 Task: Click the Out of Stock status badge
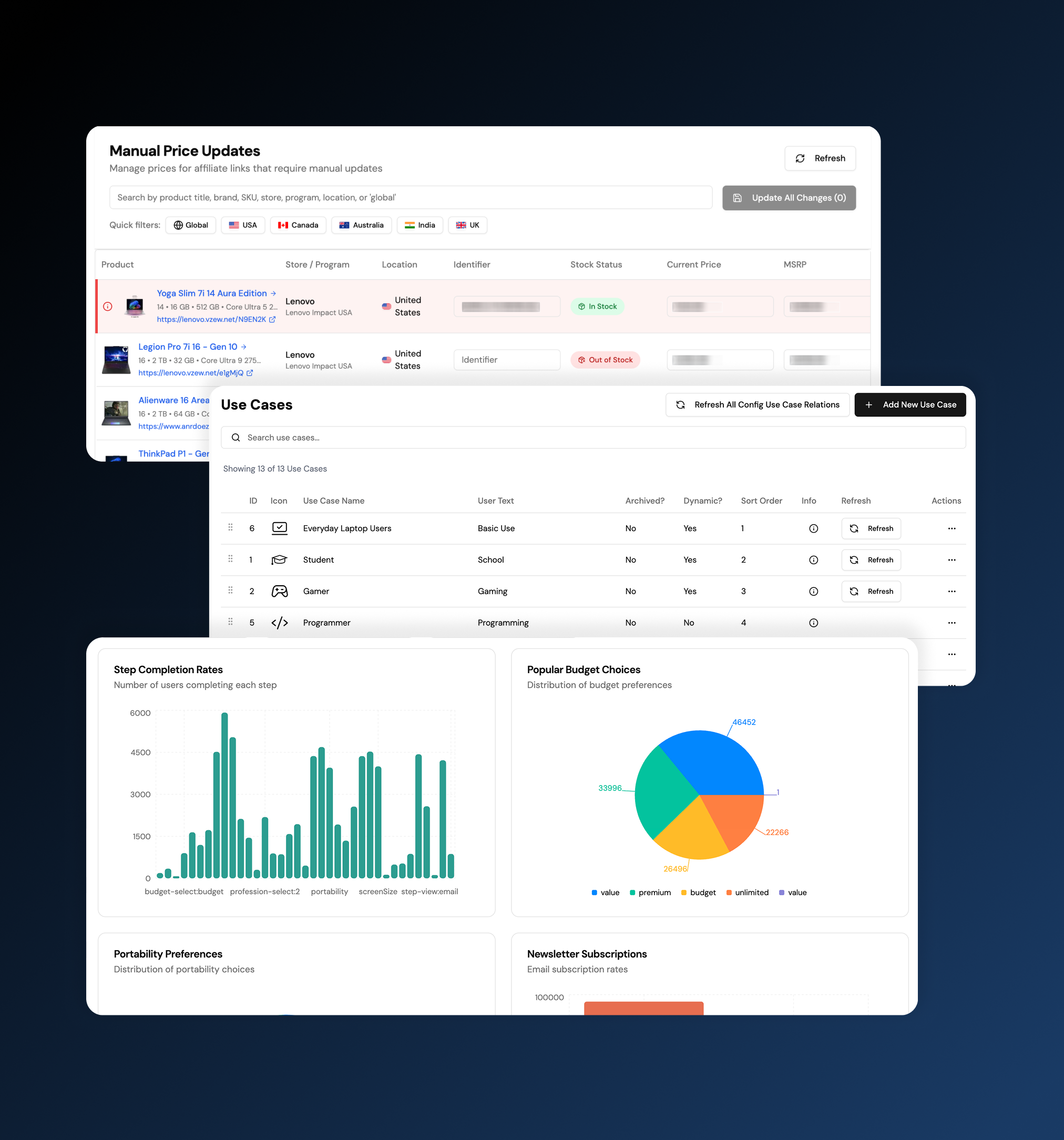click(606, 360)
